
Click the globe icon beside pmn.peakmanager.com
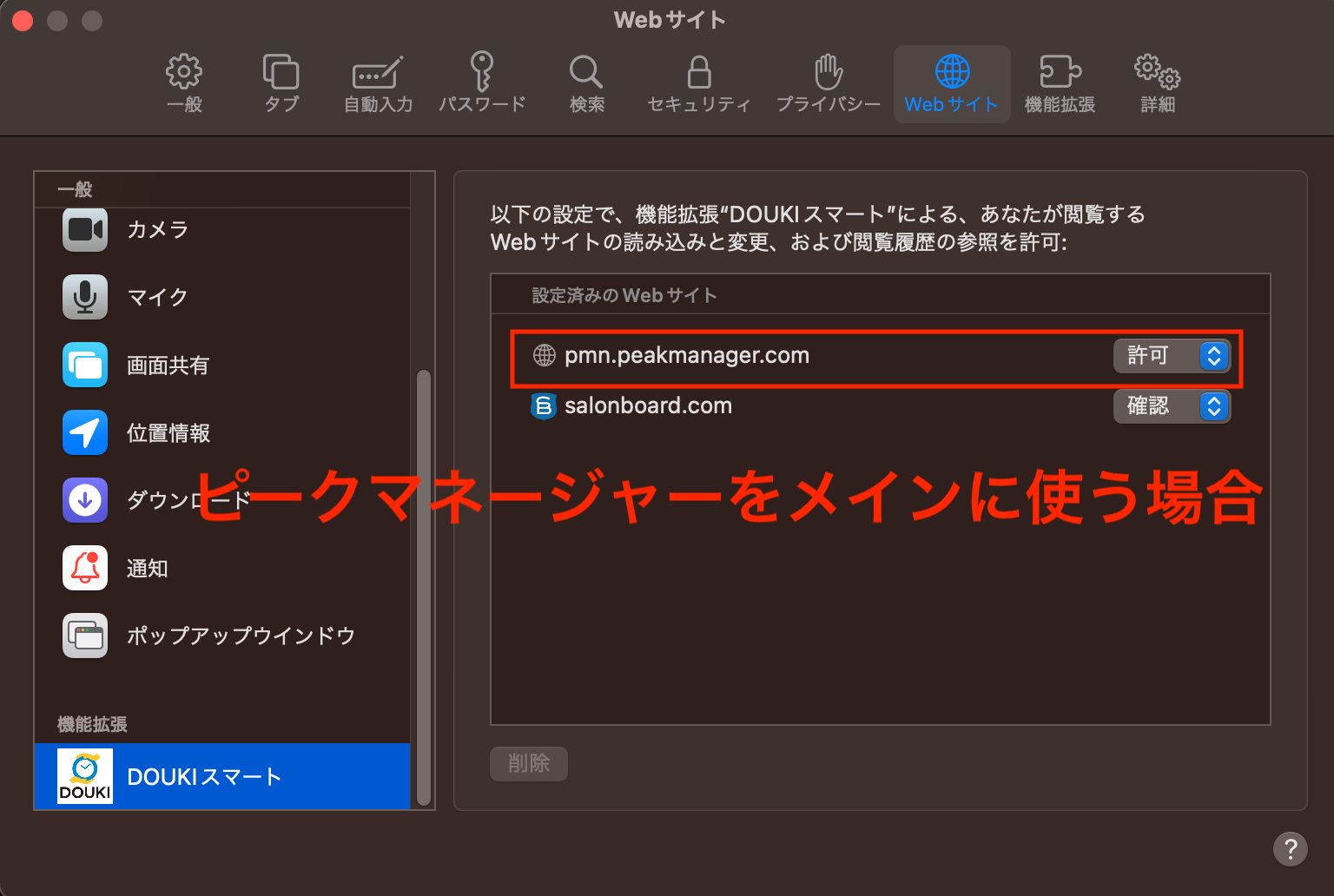(x=545, y=355)
